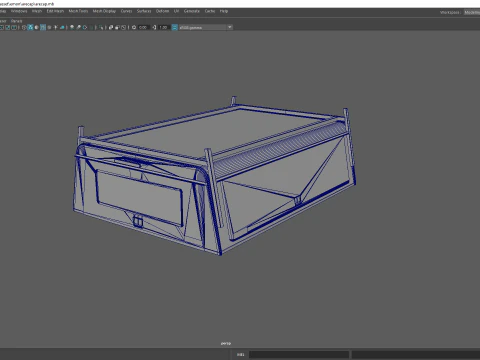Click the Gamma reset icon

154,27
